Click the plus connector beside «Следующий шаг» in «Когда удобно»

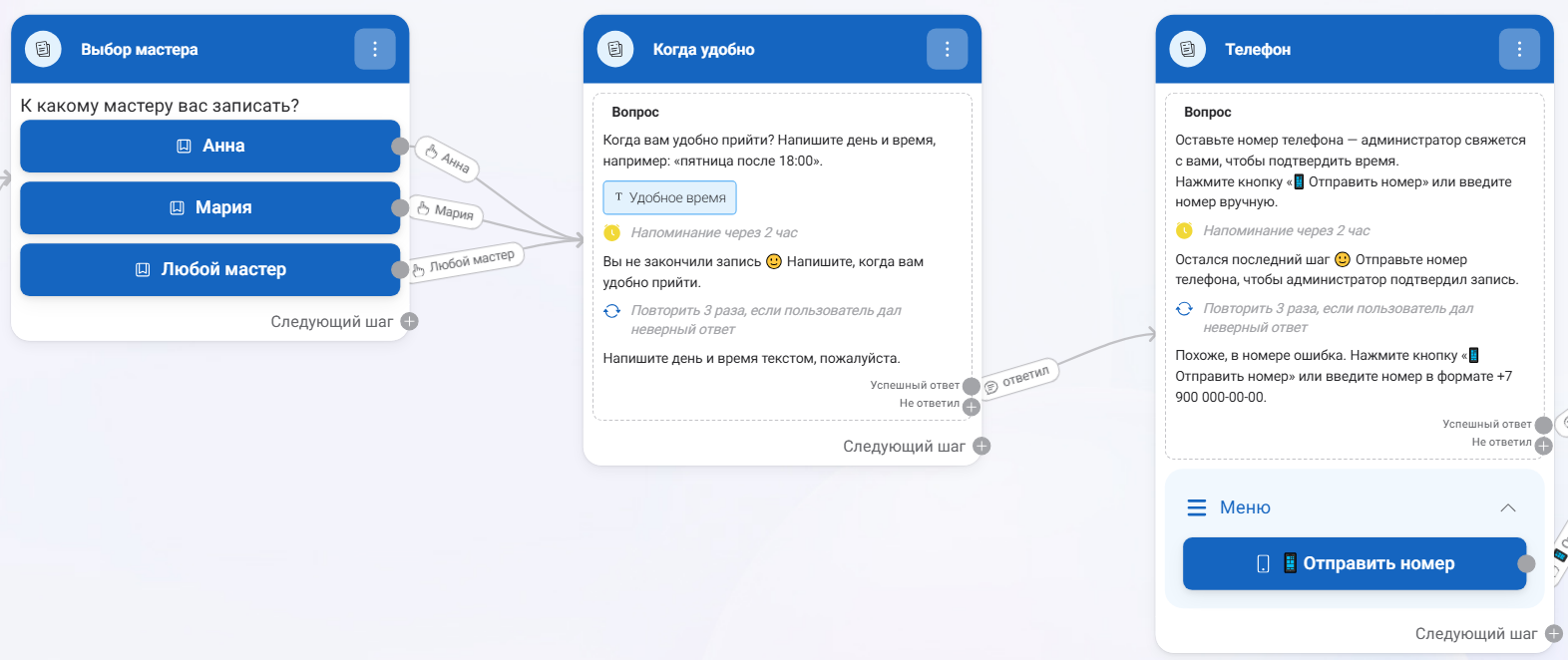point(981,446)
